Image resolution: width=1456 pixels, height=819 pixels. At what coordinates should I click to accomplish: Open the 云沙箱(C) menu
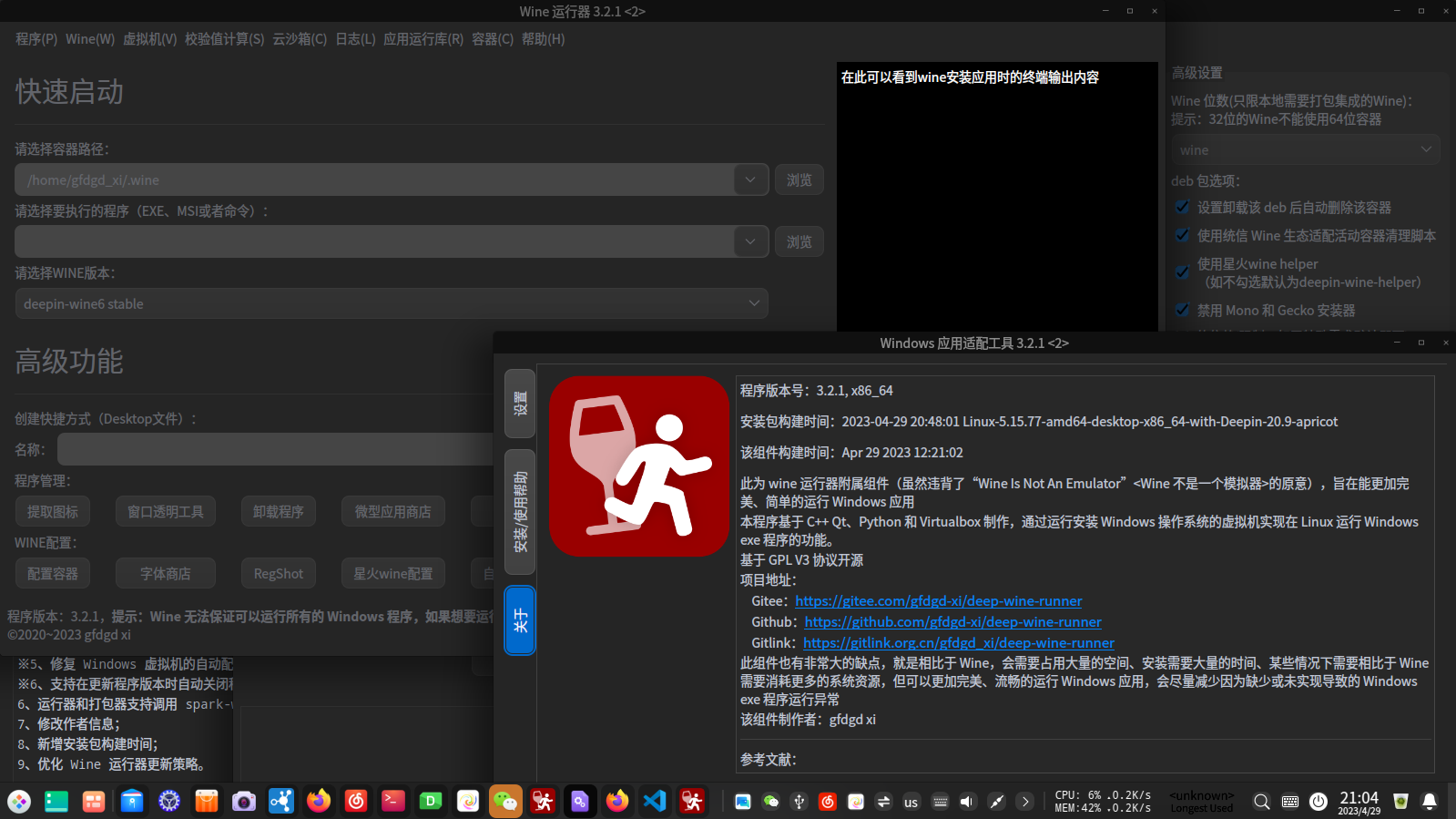tap(300, 39)
